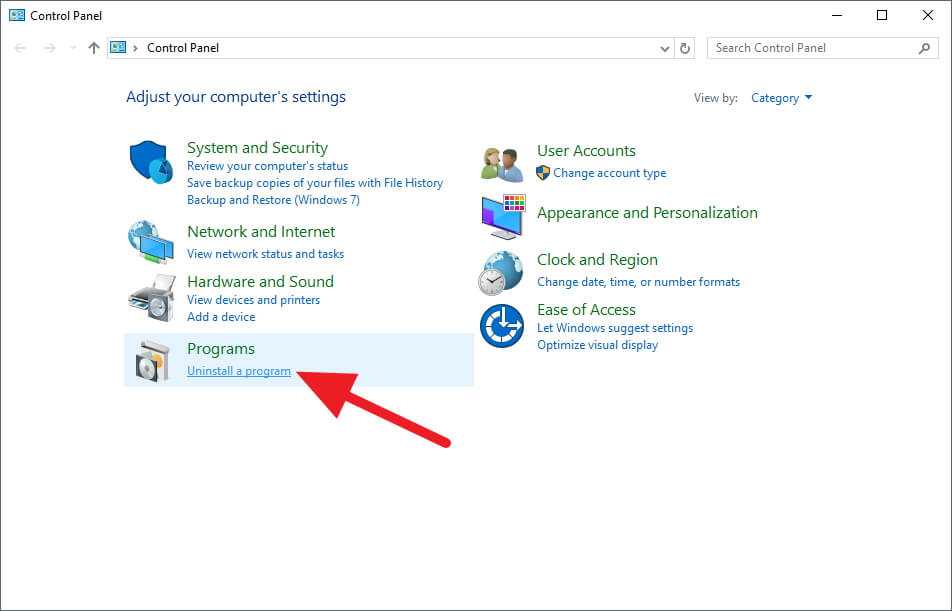Click Optimize visual display link
Image resolution: width=952 pixels, height=611 pixels.
(597, 345)
